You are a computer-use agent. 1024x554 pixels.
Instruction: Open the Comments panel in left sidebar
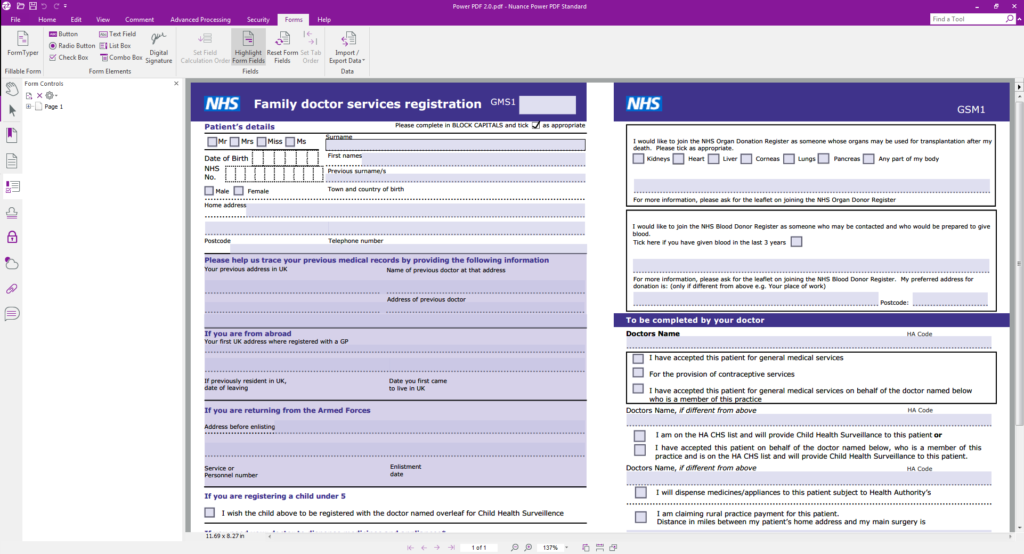[12, 314]
